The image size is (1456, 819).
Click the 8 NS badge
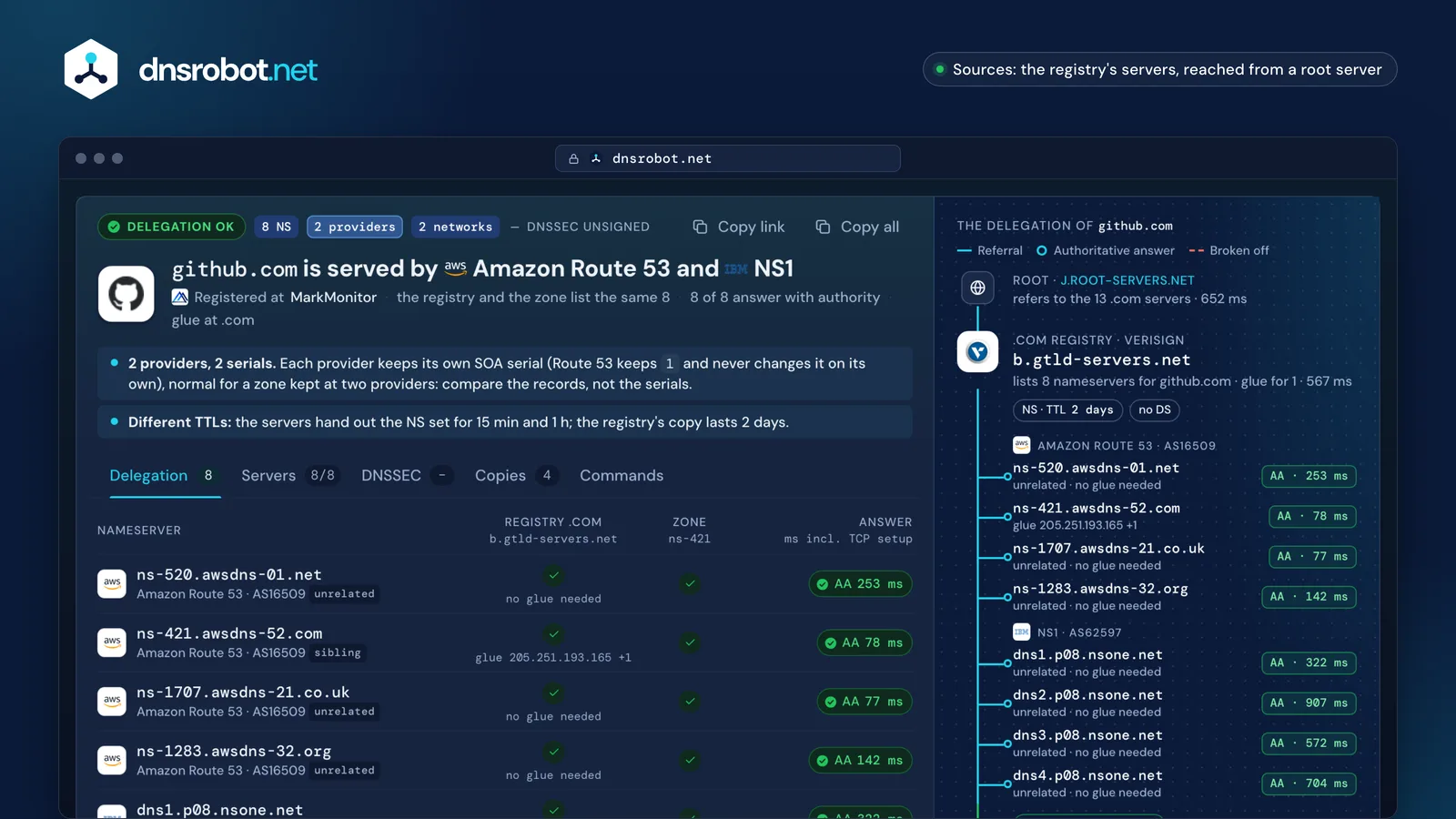click(276, 227)
